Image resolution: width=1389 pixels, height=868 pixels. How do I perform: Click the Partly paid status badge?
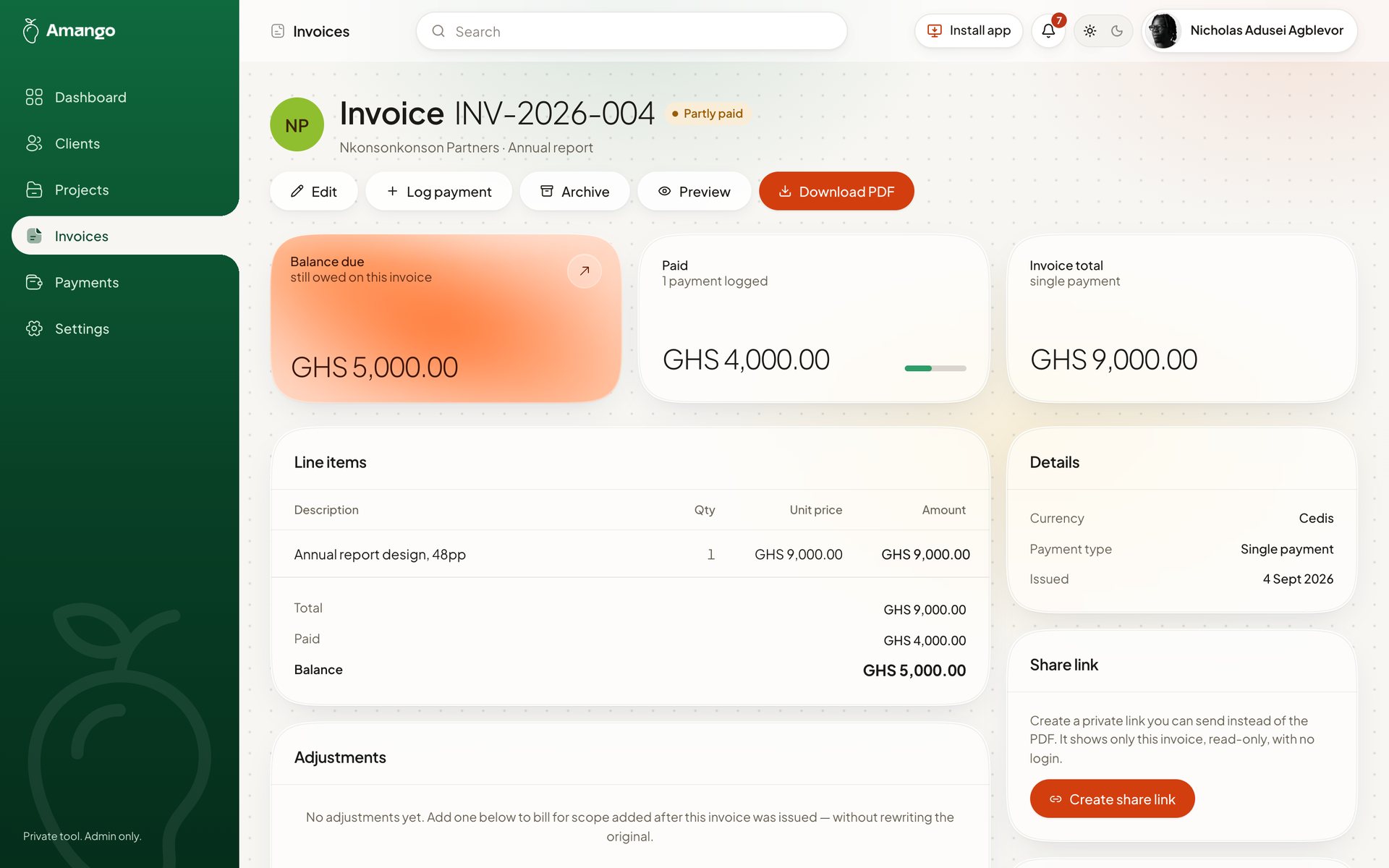tap(707, 114)
